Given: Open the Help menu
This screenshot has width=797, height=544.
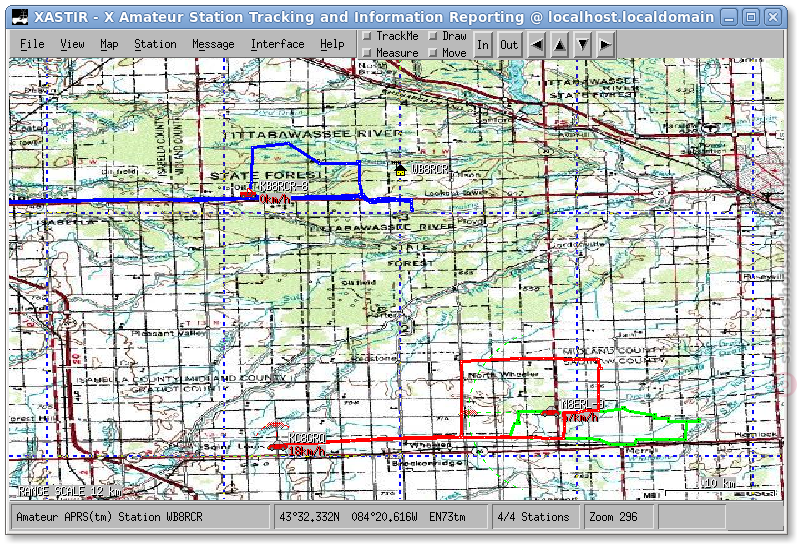Looking at the screenshot, I should pyautogui.click(x=332, y=44).
